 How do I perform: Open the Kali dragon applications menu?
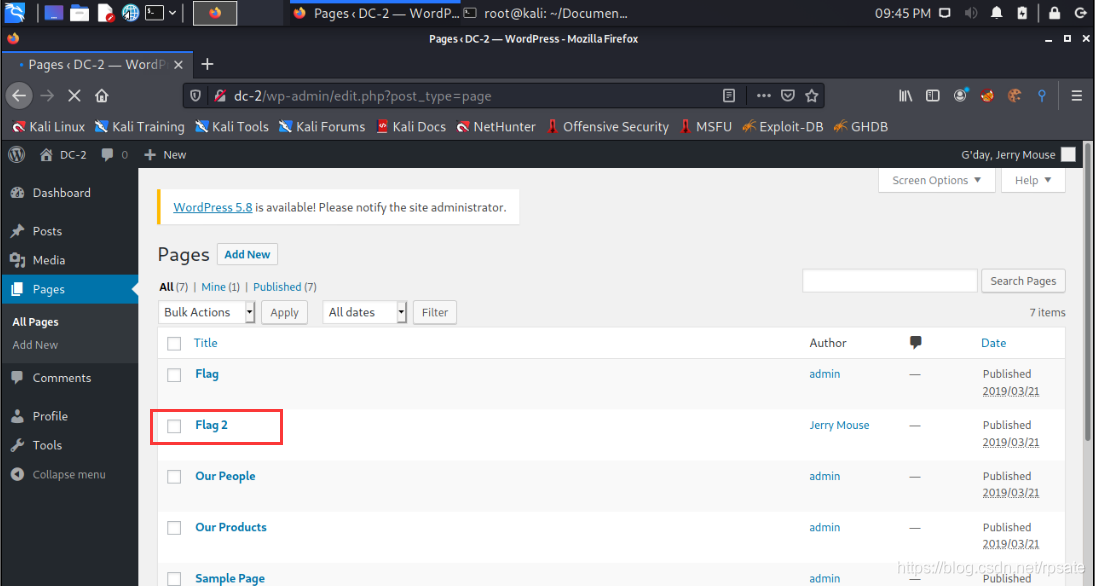(x=15, y=13)
